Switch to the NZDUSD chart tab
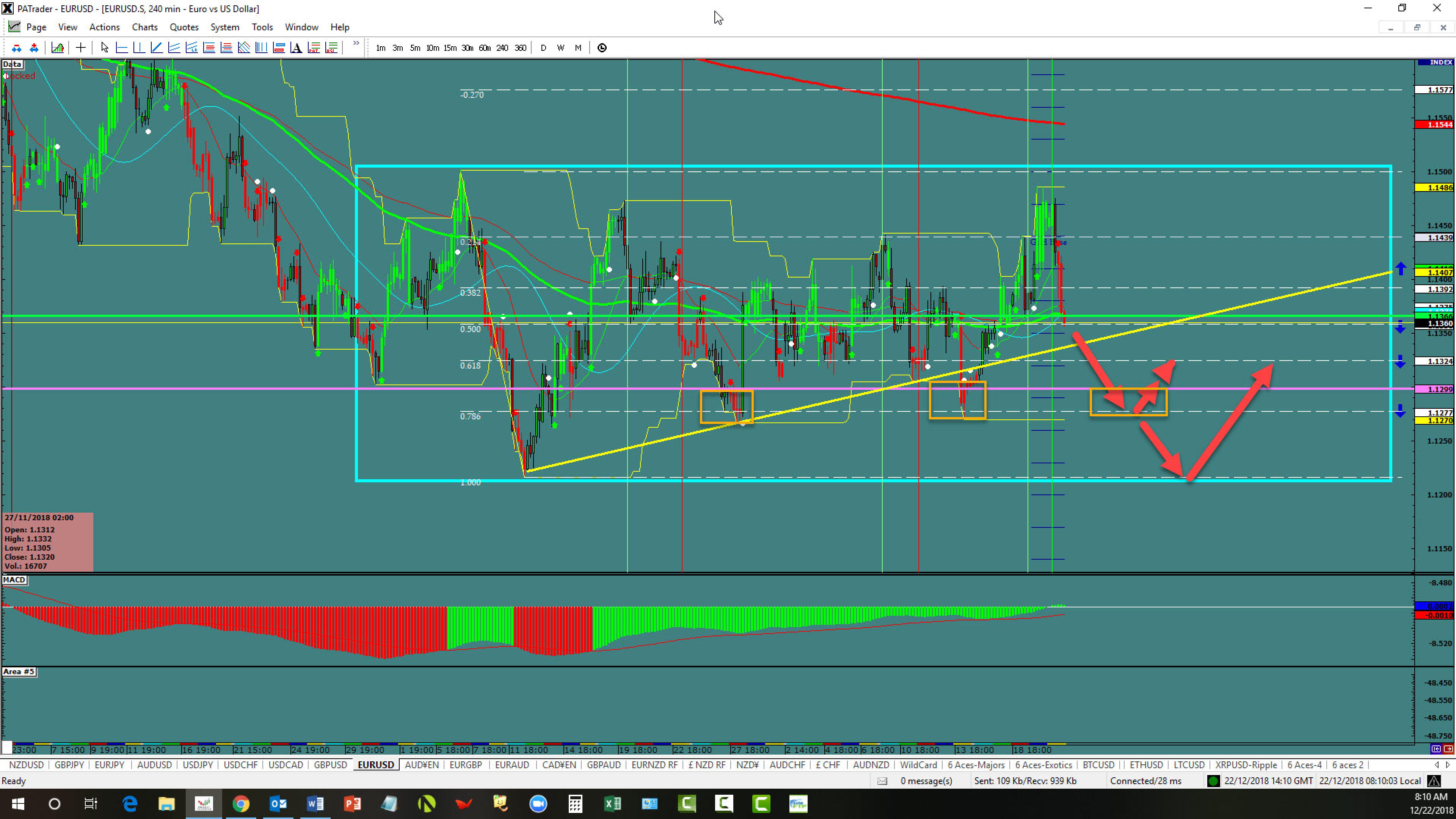 (27, 765)
